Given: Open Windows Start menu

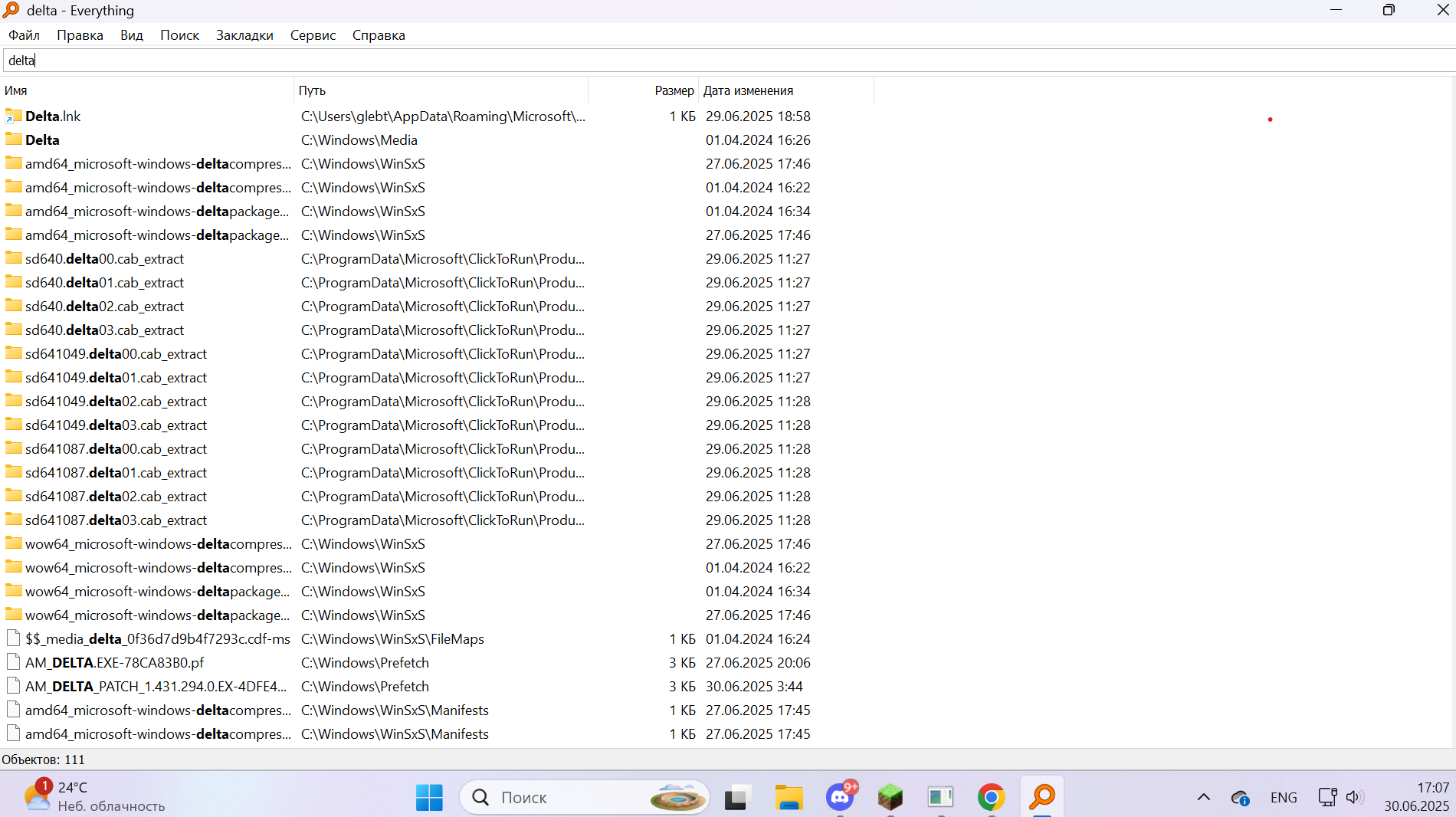Looking at the screenshot, I should click(x=429, y=797).
